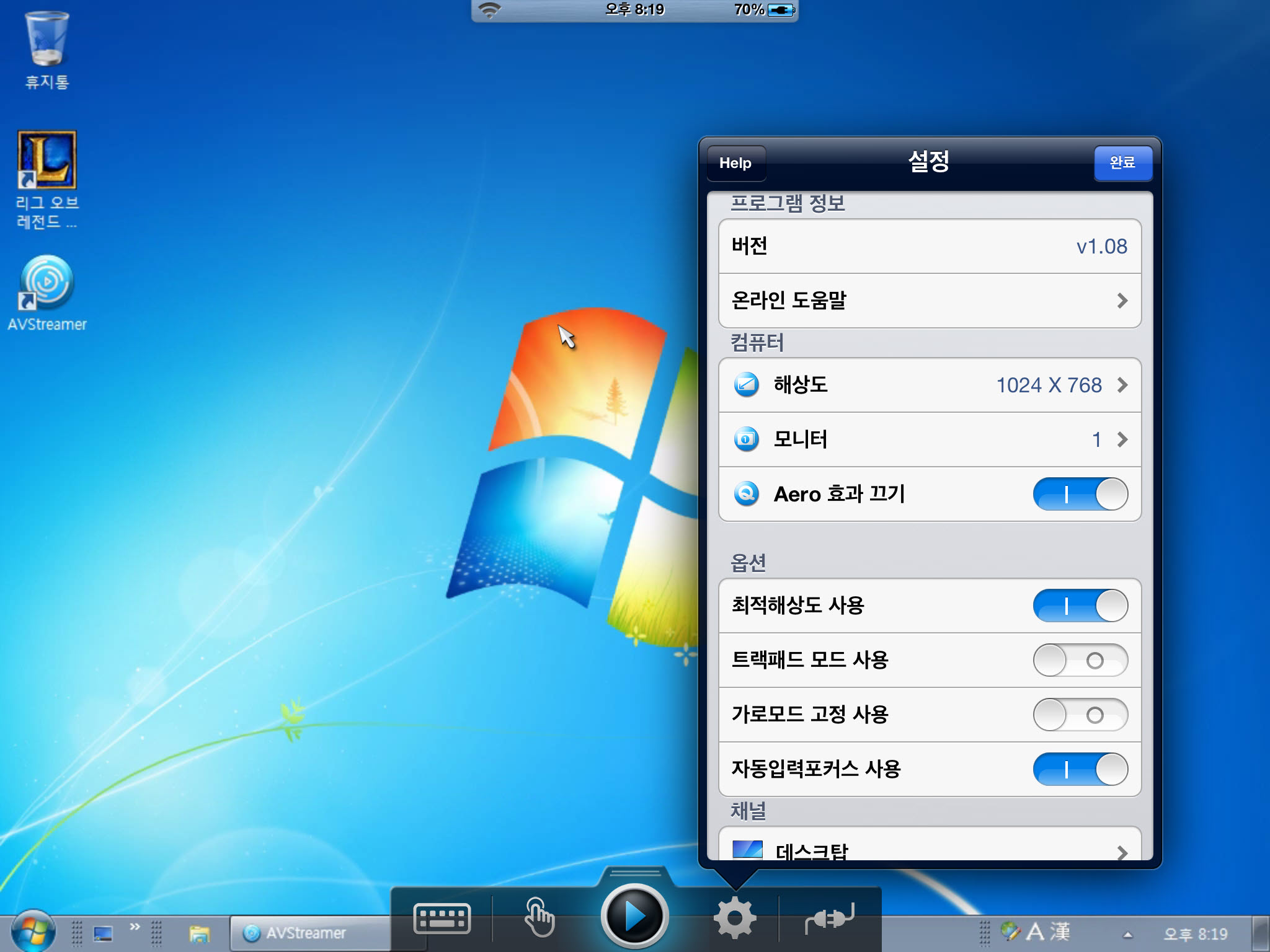Enable the 트랙패드 모드 사용 switch
This screenshot has height=952, width=1270.
coord(1080,660)
